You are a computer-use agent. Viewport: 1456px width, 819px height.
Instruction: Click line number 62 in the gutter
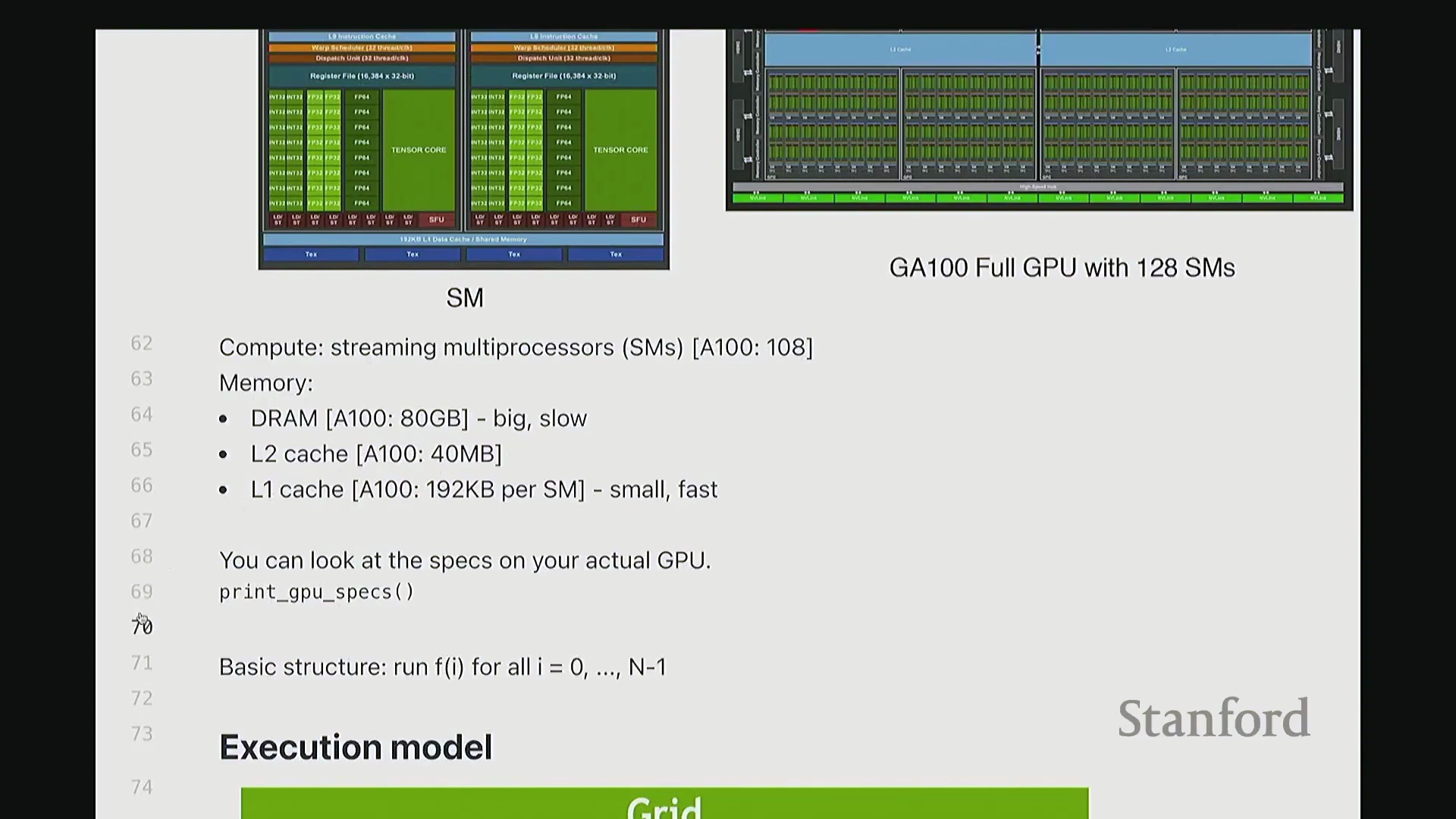point(142,344)
